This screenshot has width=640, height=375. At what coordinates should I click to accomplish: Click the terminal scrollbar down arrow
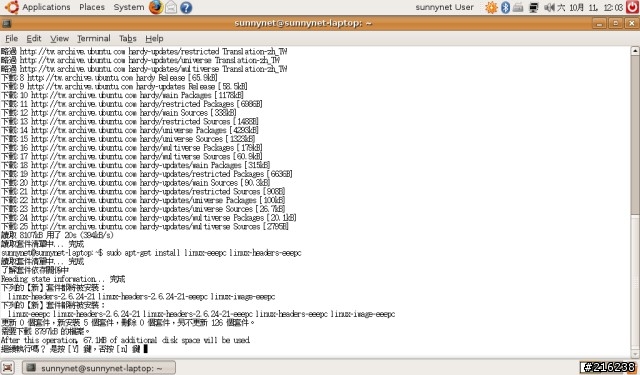635,353
